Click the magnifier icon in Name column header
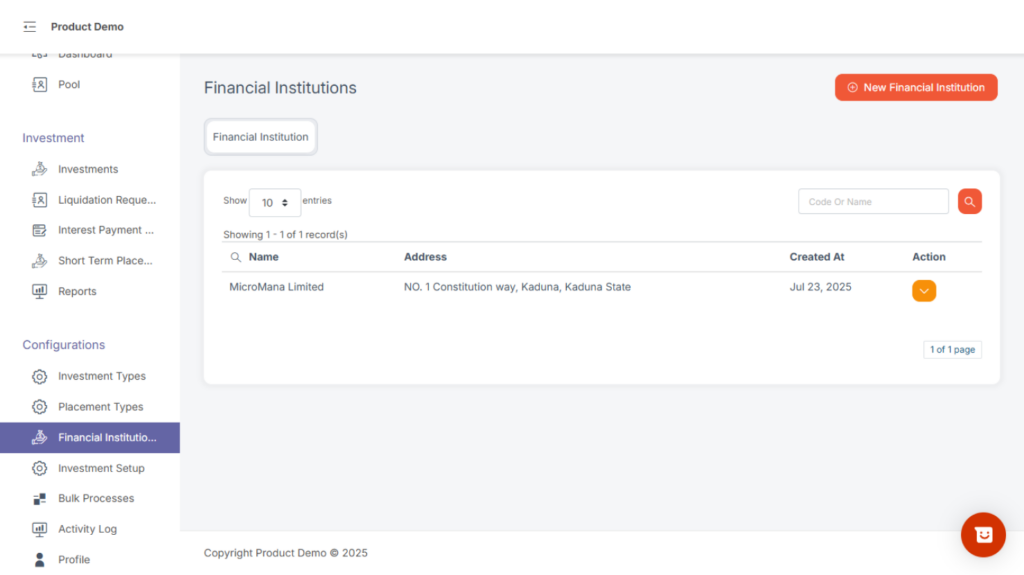This screenshot has height=575, width=1024. (236, 257)
